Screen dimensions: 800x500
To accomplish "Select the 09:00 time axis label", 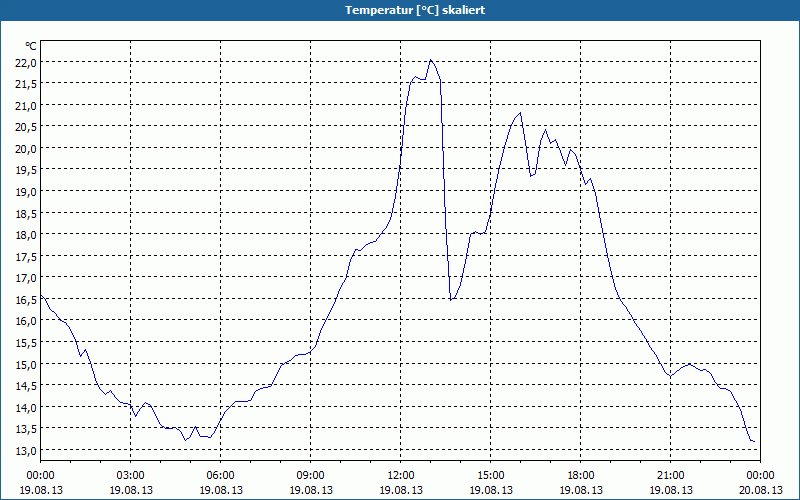I will pyautogui.click(x=311, y=476).
